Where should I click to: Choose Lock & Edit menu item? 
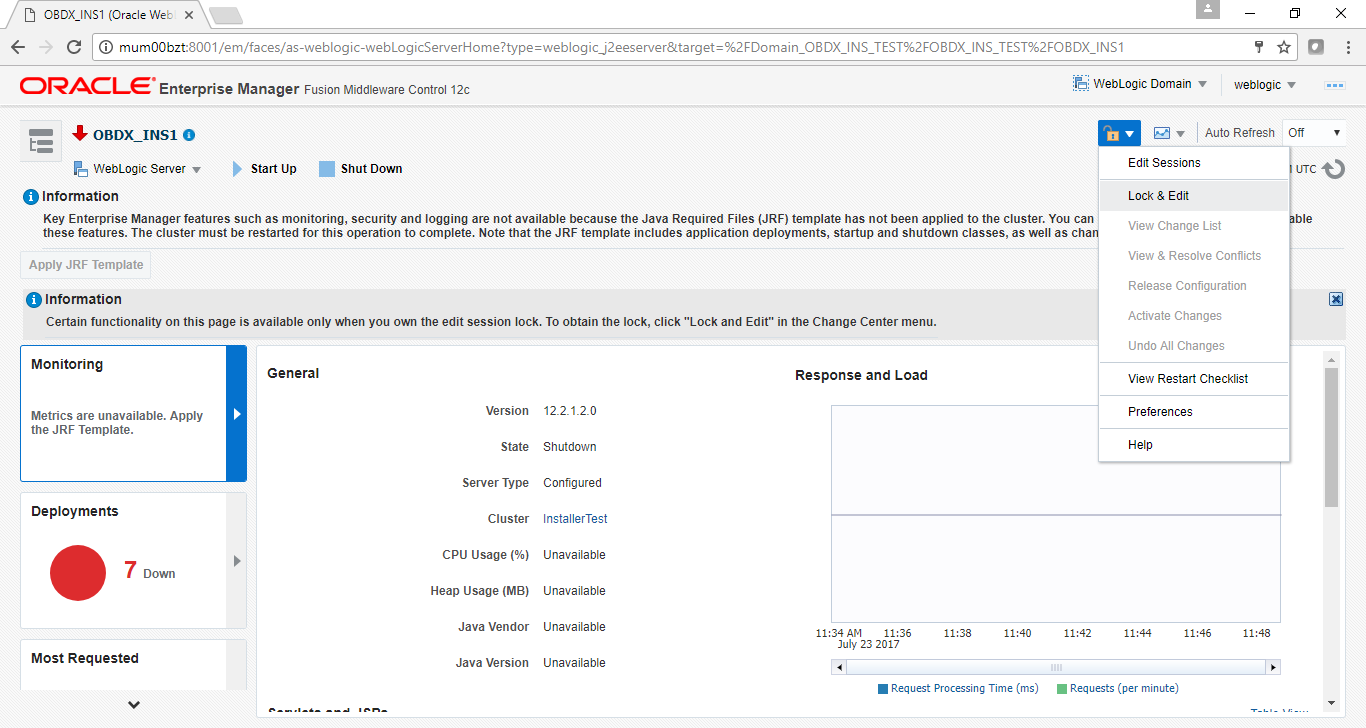1194,196
